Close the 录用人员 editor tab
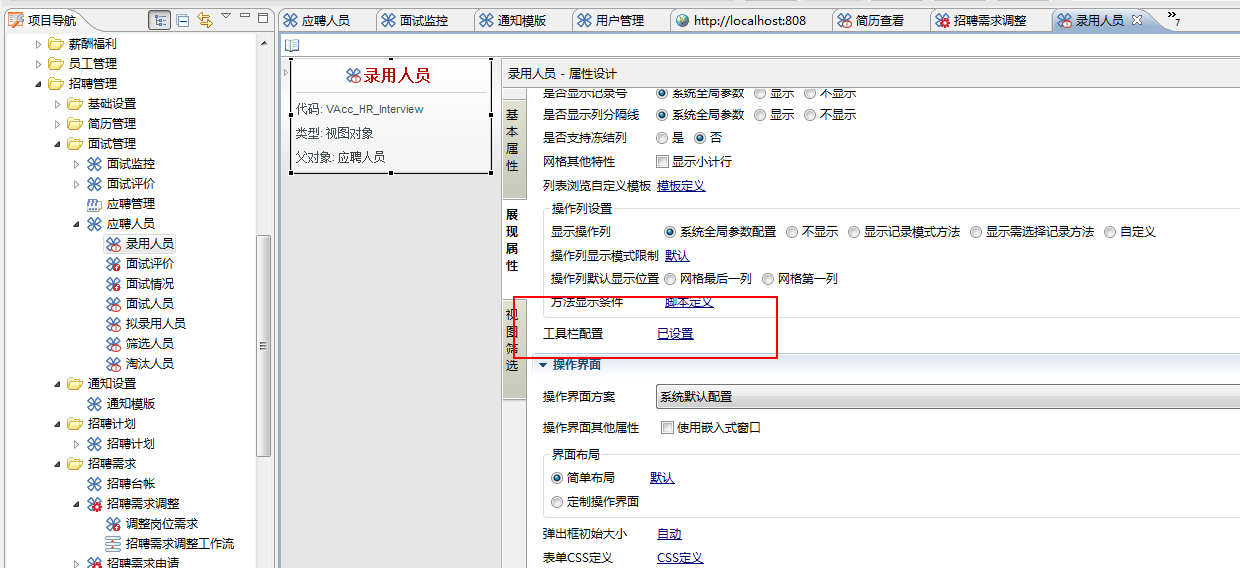 pyautogui.click(x=1136, y=20)
